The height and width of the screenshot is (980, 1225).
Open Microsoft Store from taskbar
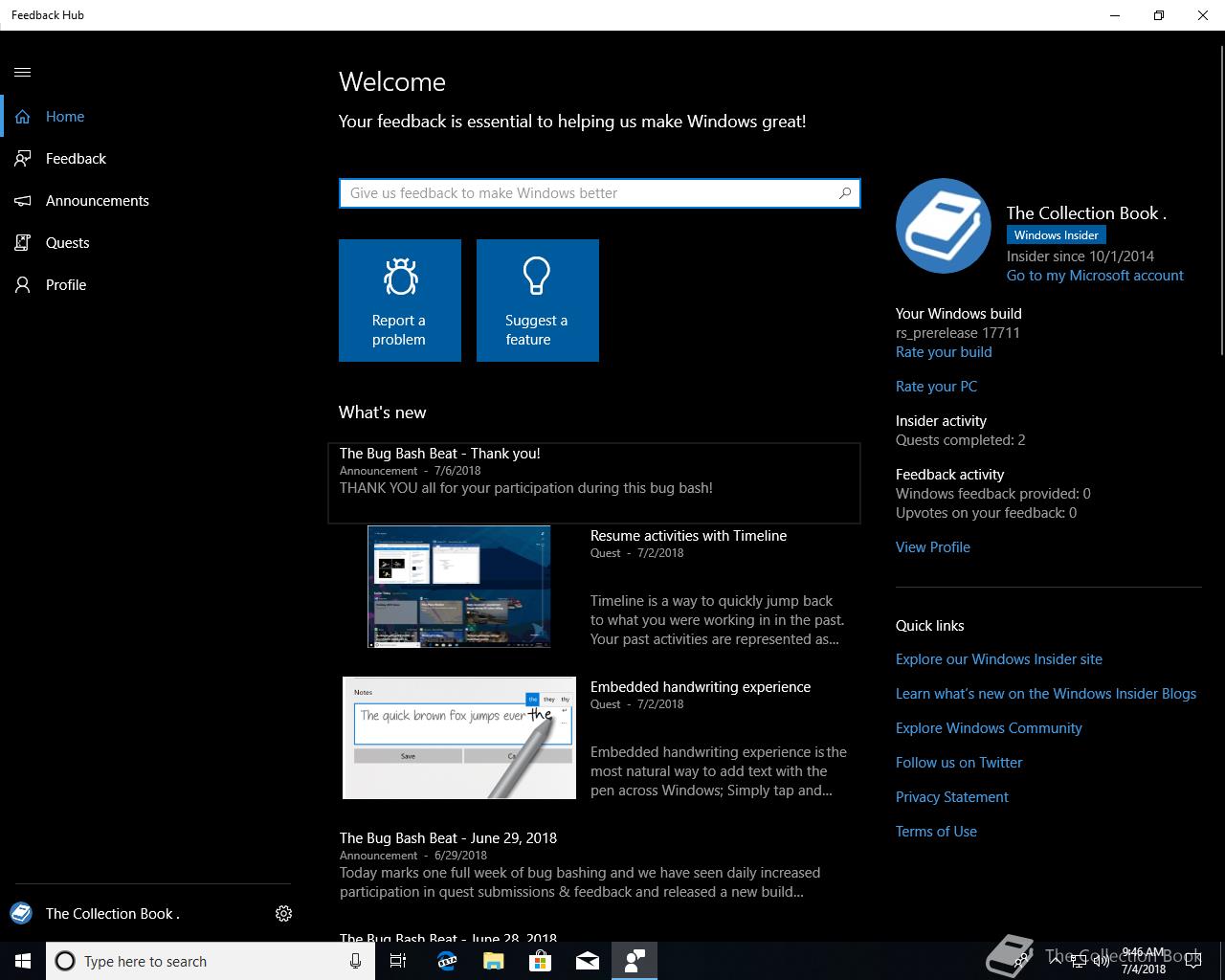540,961
